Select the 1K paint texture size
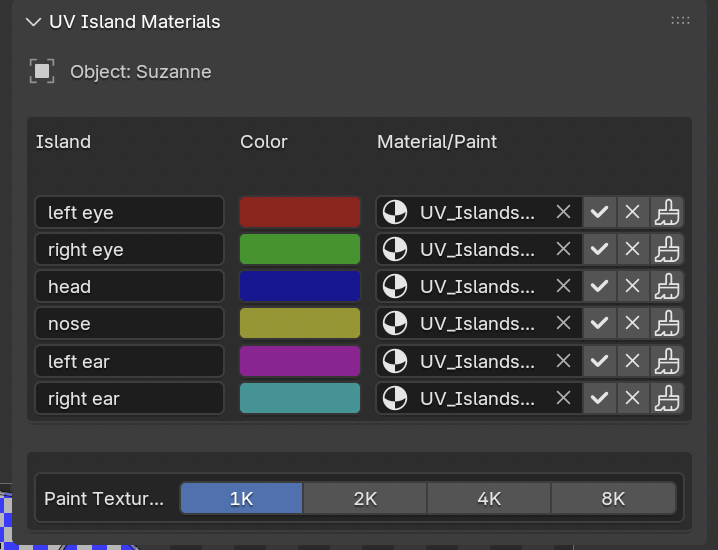Screen dimensions: 718x550 (x=242, y=499)
